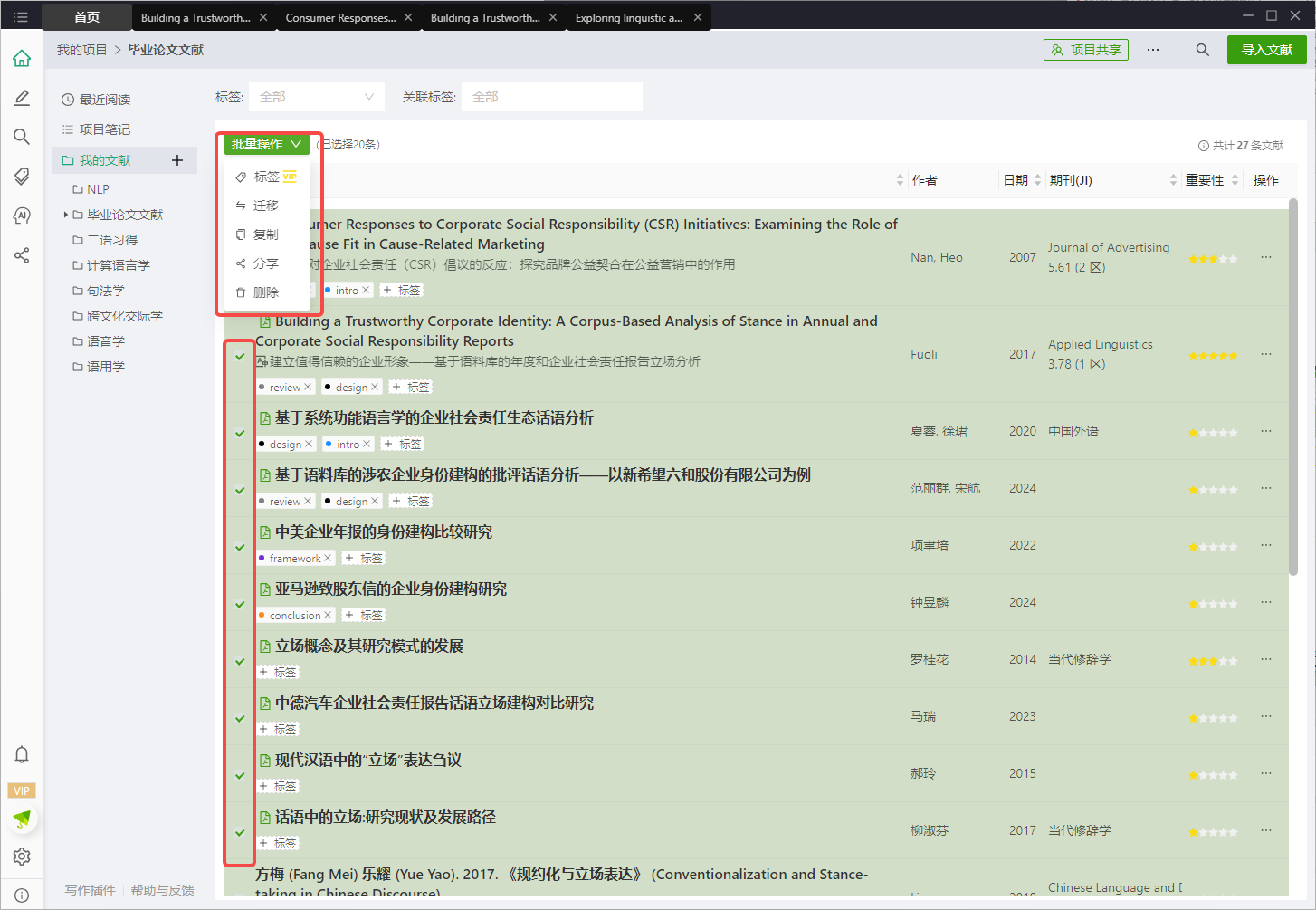This screenshot has width=1316, height=910.
Task: Open the top toolbar three-dot more menu
Action: click(x=1153, y=50)
